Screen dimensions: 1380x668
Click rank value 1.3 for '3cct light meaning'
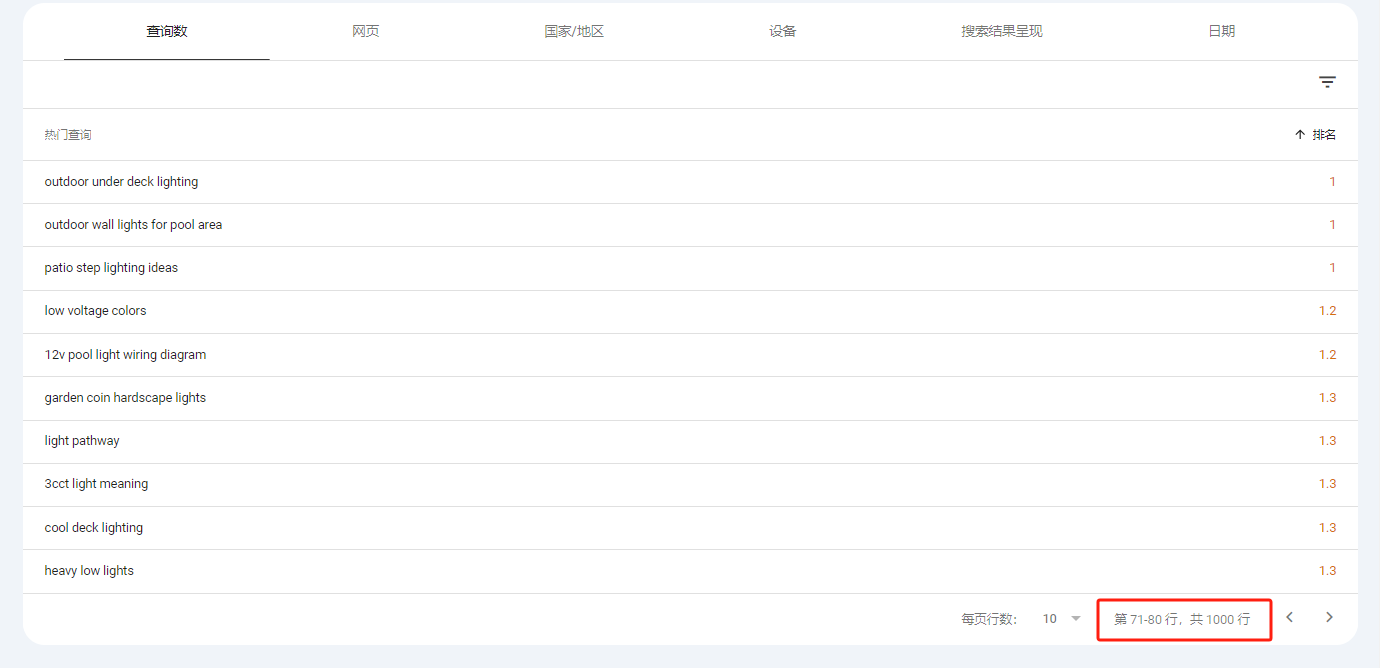[x=1327, y=484]
